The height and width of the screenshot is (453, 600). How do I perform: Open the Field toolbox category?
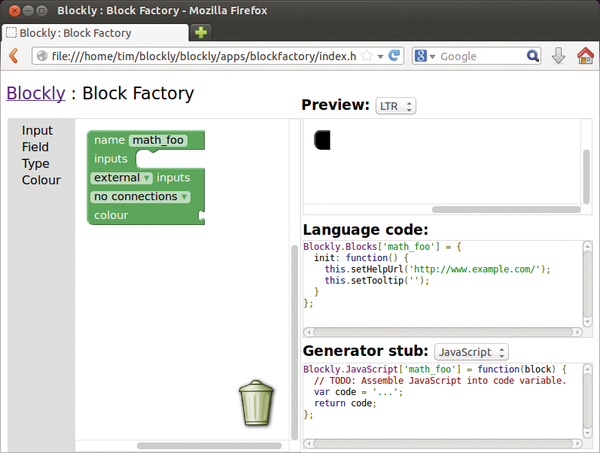click(35, 147)
